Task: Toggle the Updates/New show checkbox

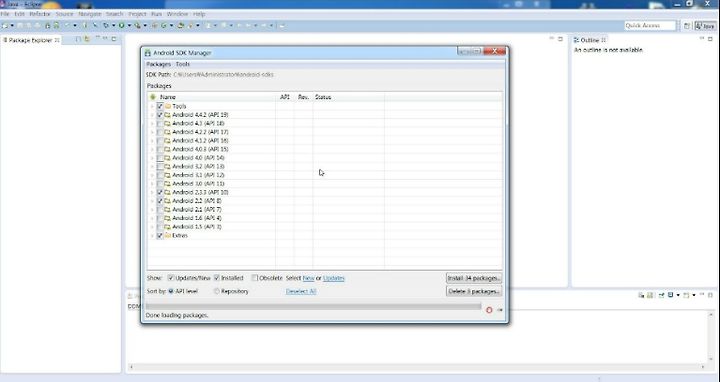Action: point(171,278)
